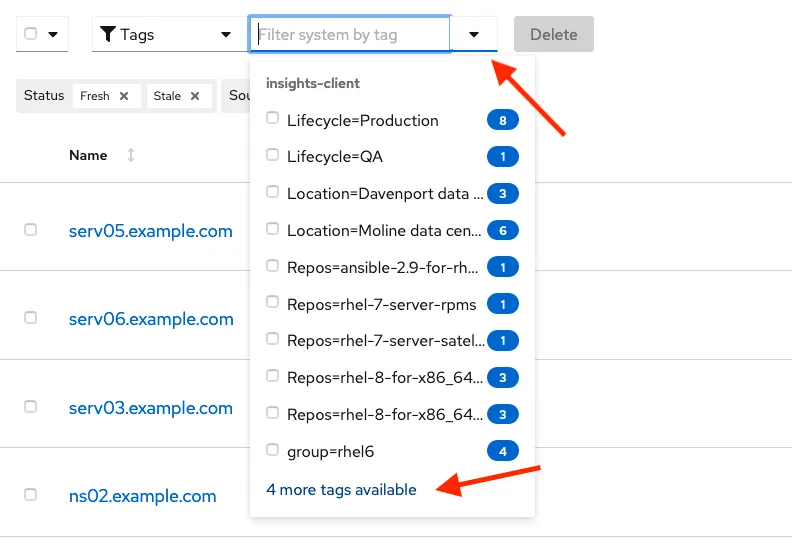Click the Delete button
The height and width of the screenshot is (544, 792).
[x=553, y=34]
